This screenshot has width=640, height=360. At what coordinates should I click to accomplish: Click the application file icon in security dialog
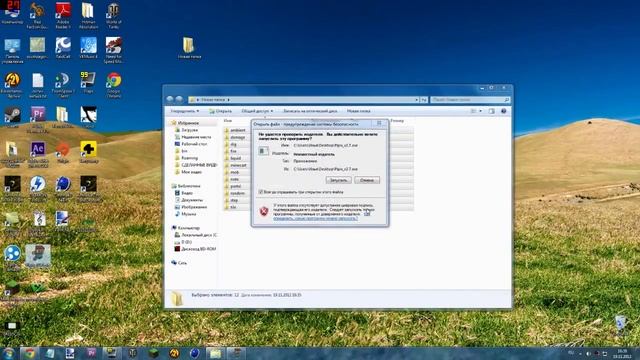[x=264, y=151]
